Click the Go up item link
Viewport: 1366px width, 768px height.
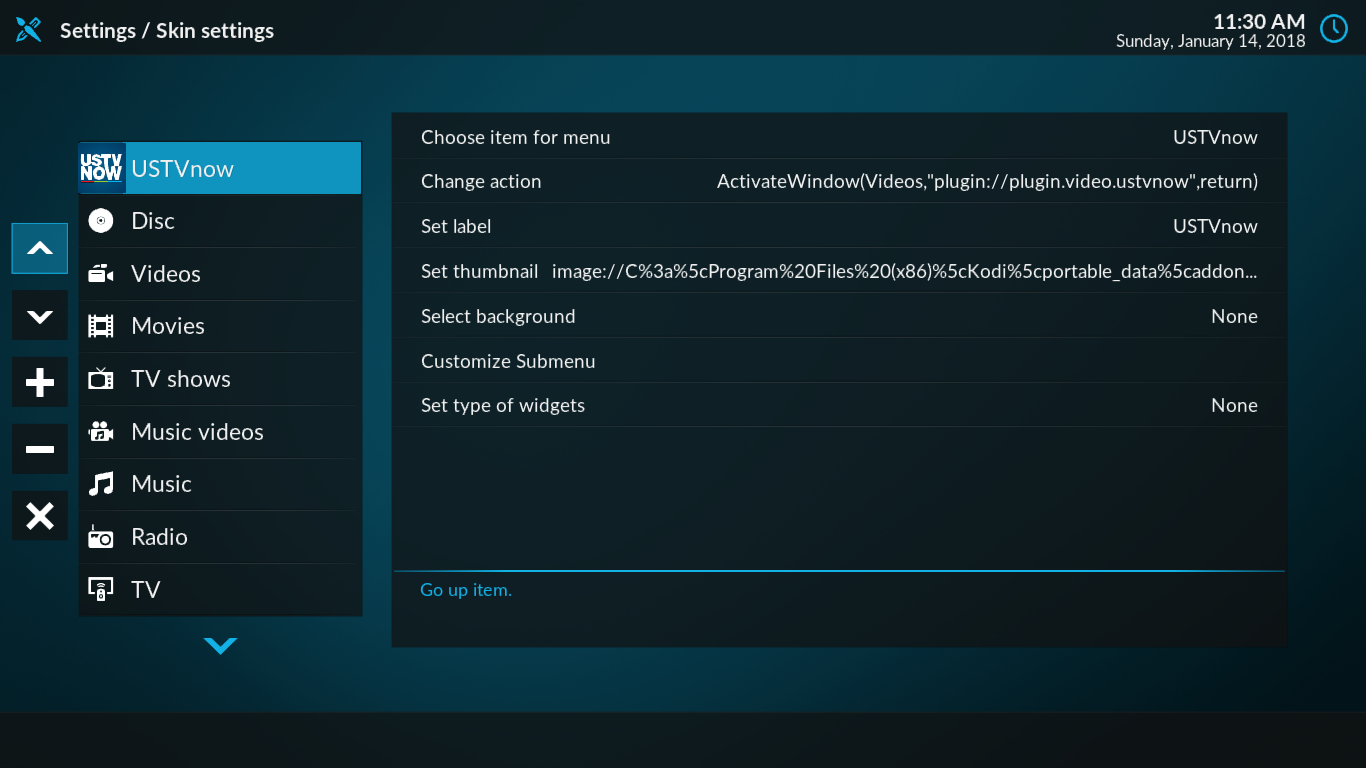pyautogui.click(x=465, y=589)
